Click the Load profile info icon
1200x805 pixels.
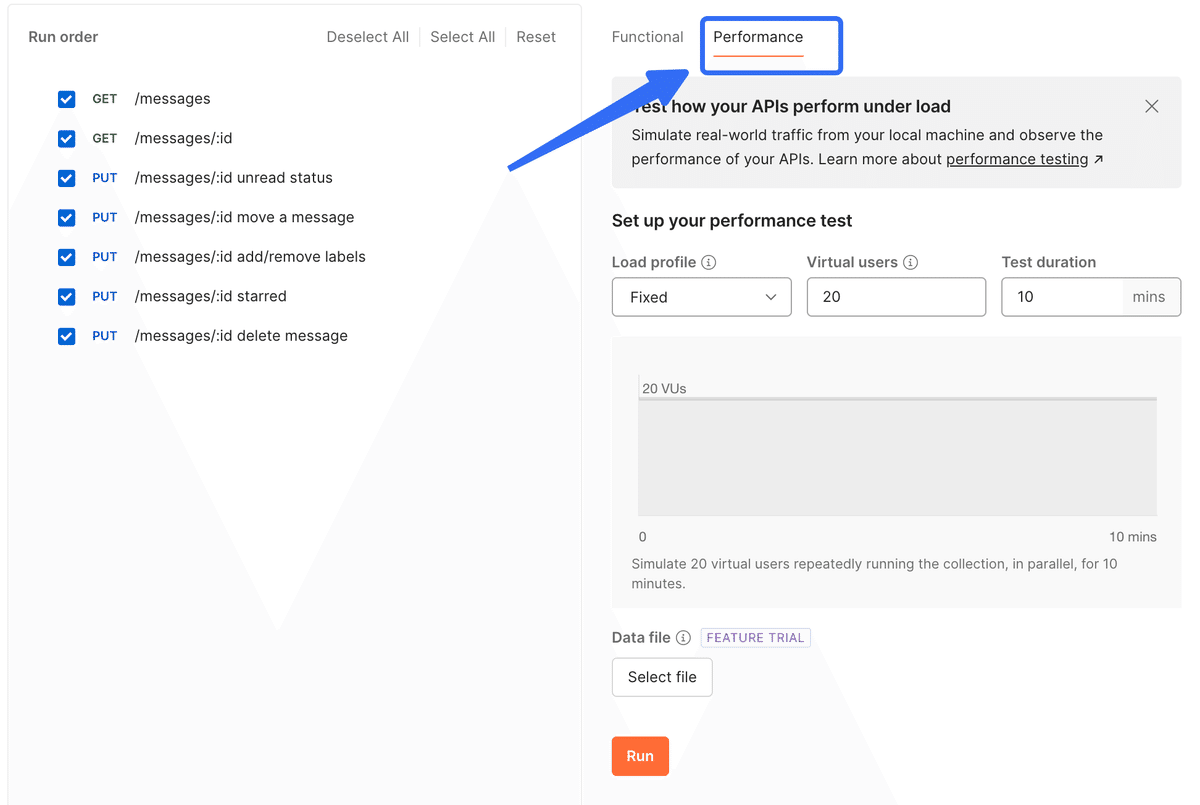click(709, 263)
